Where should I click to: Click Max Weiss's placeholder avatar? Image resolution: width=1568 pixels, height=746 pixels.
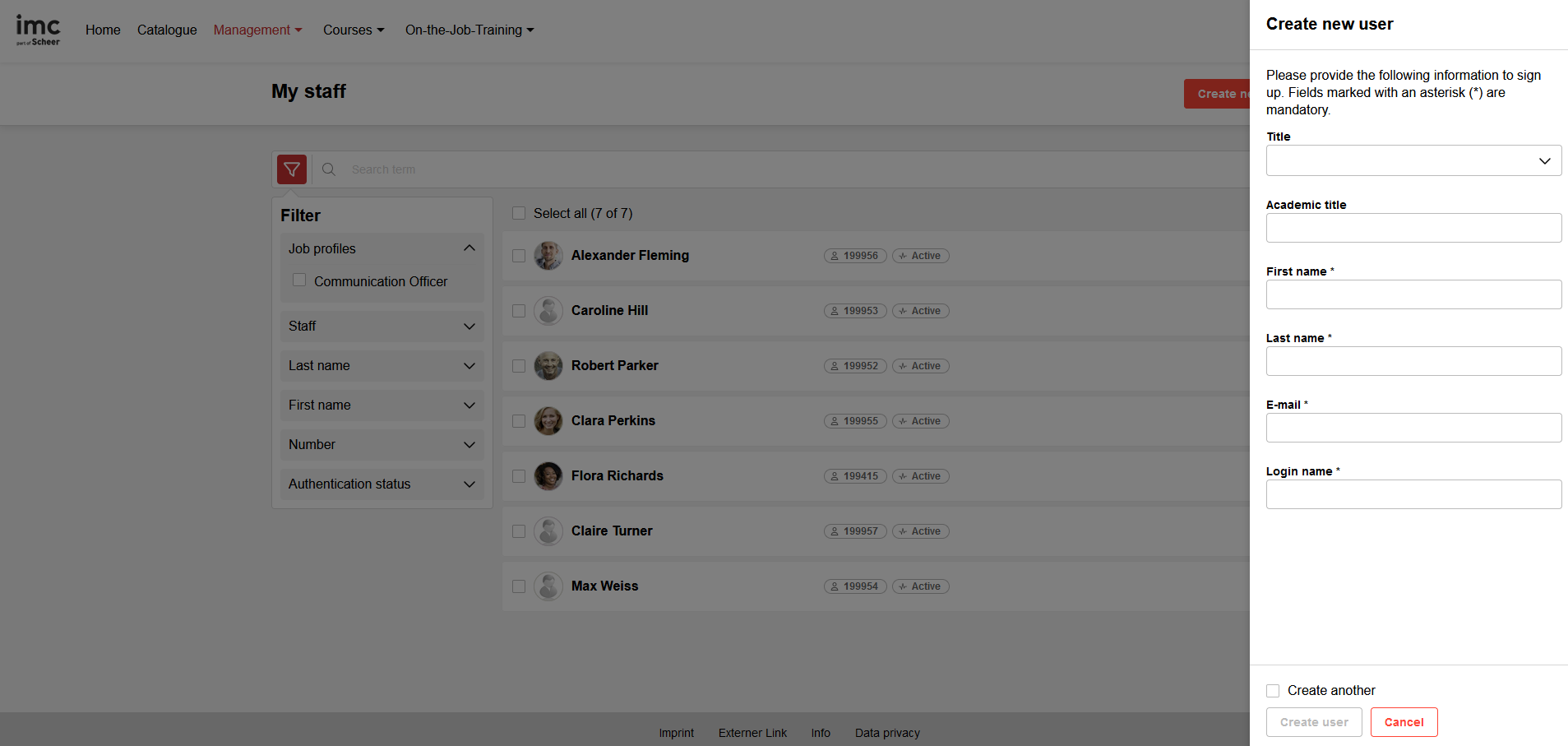(548, 586)
